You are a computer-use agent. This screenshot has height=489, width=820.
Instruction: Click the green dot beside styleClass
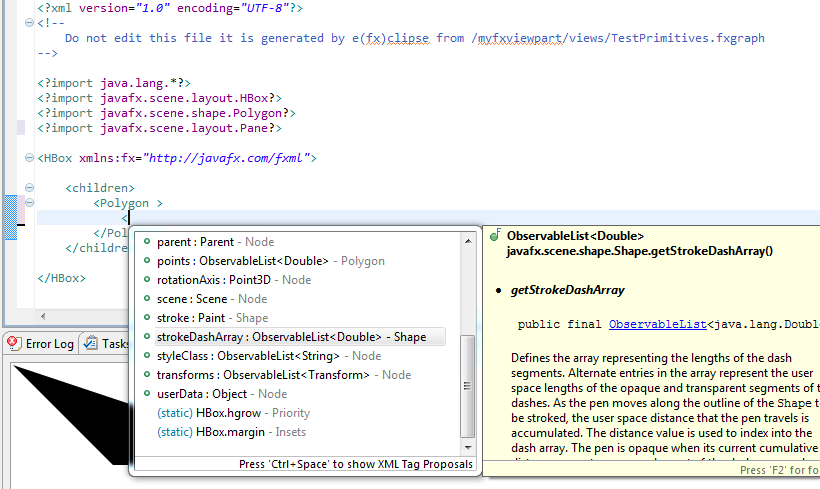tap(147, 356)
